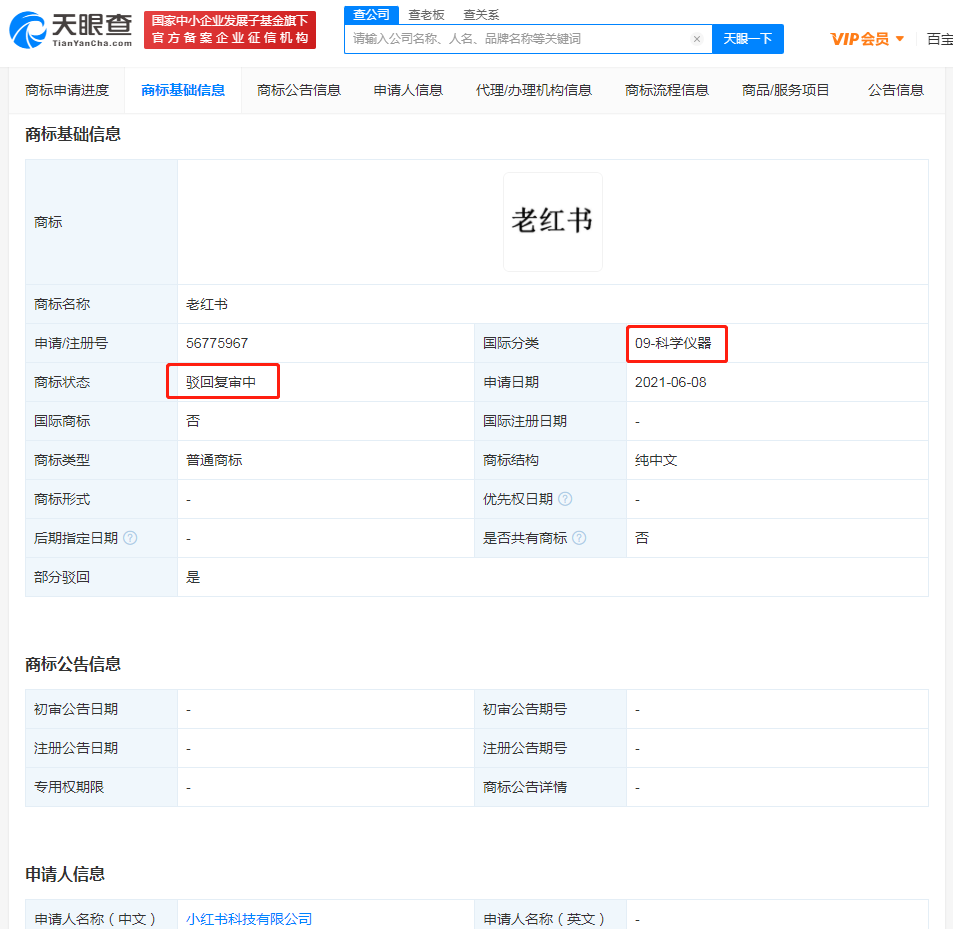Select the 驳回复审中 status value
This screenshot has height=929, width=953.
click(221, 382)
